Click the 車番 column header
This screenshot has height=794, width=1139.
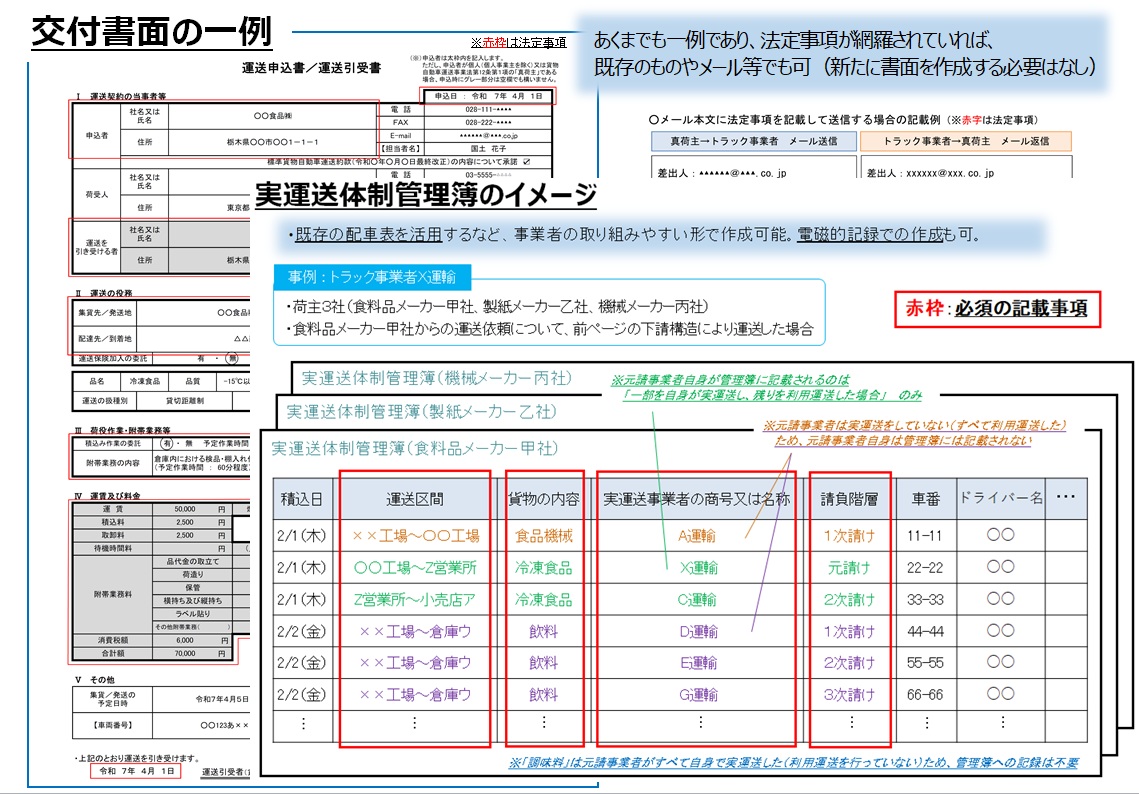pos(926,499)
